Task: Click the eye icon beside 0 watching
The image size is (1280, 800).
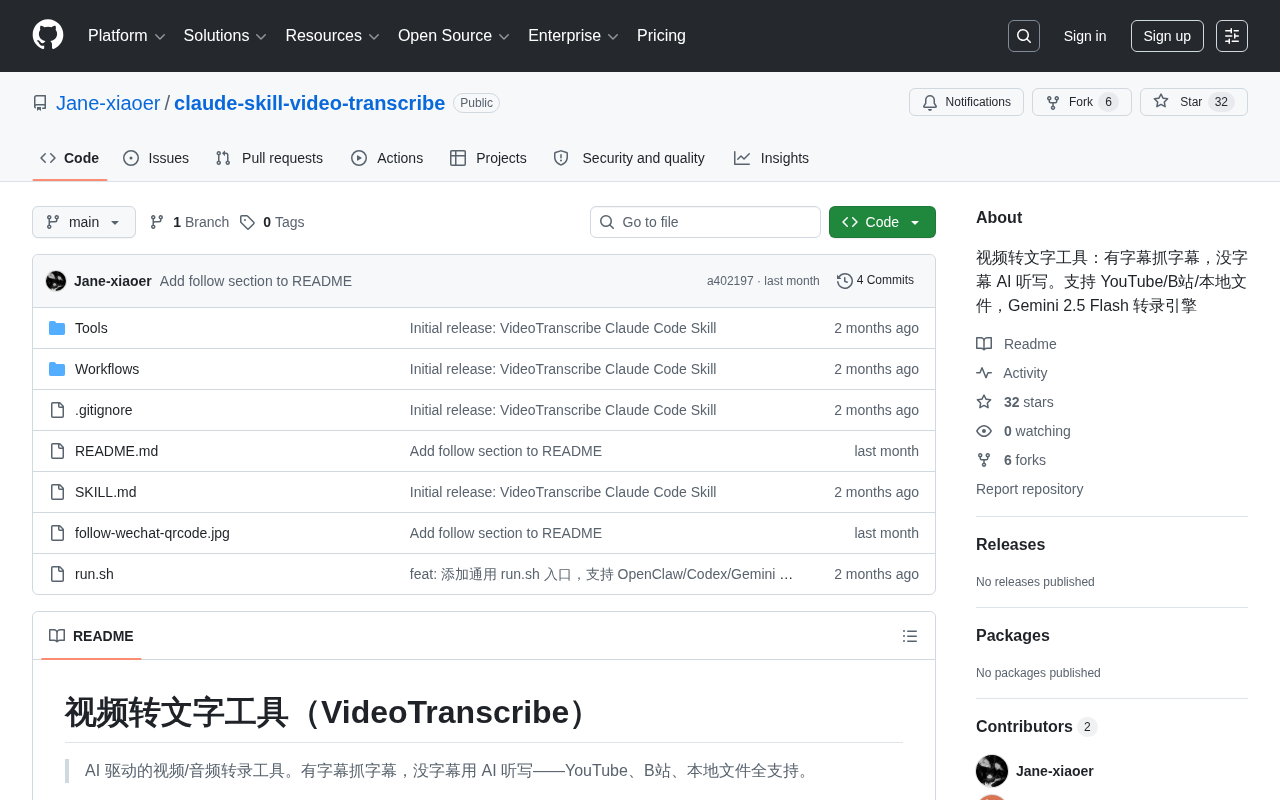Action: (984, 431)
